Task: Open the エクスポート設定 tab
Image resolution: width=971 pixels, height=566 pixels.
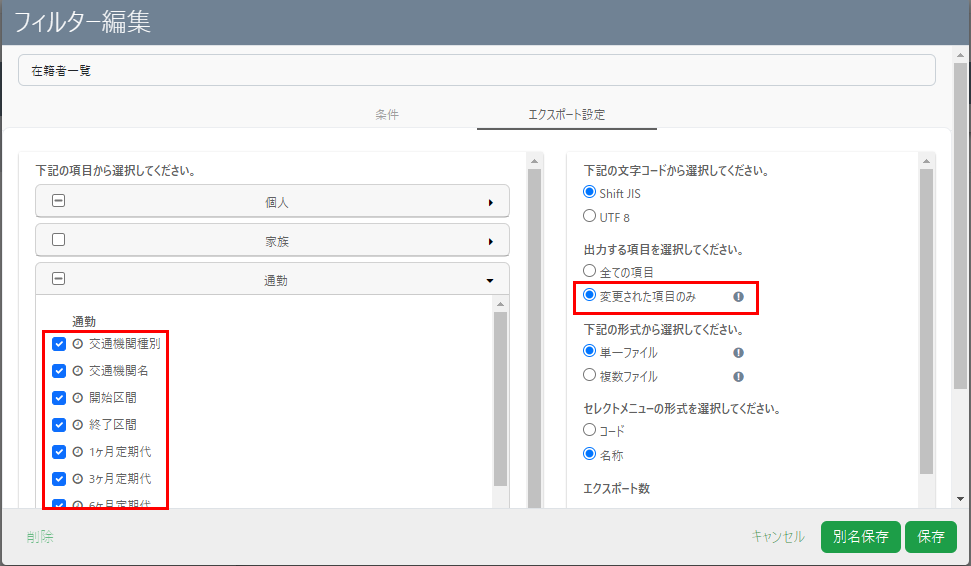Action: pos(566,115)
